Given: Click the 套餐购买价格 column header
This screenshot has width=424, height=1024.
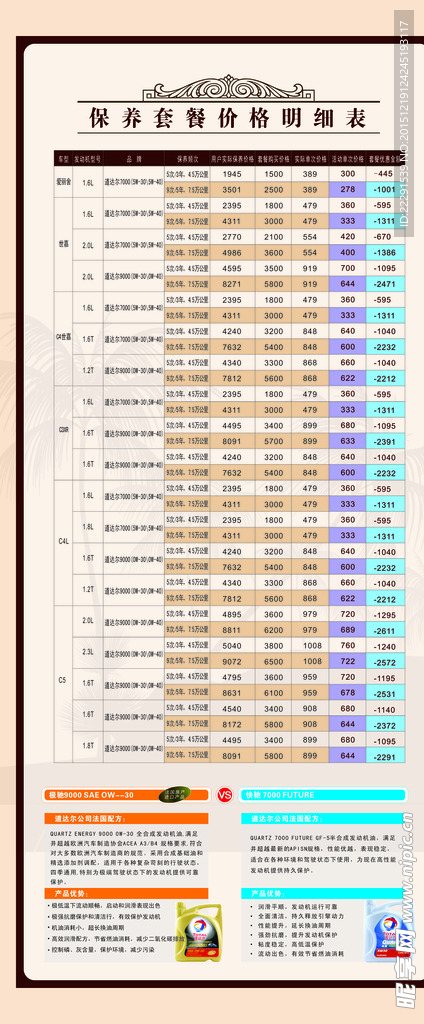Looking at the screenshot, I should click(273, 159).
